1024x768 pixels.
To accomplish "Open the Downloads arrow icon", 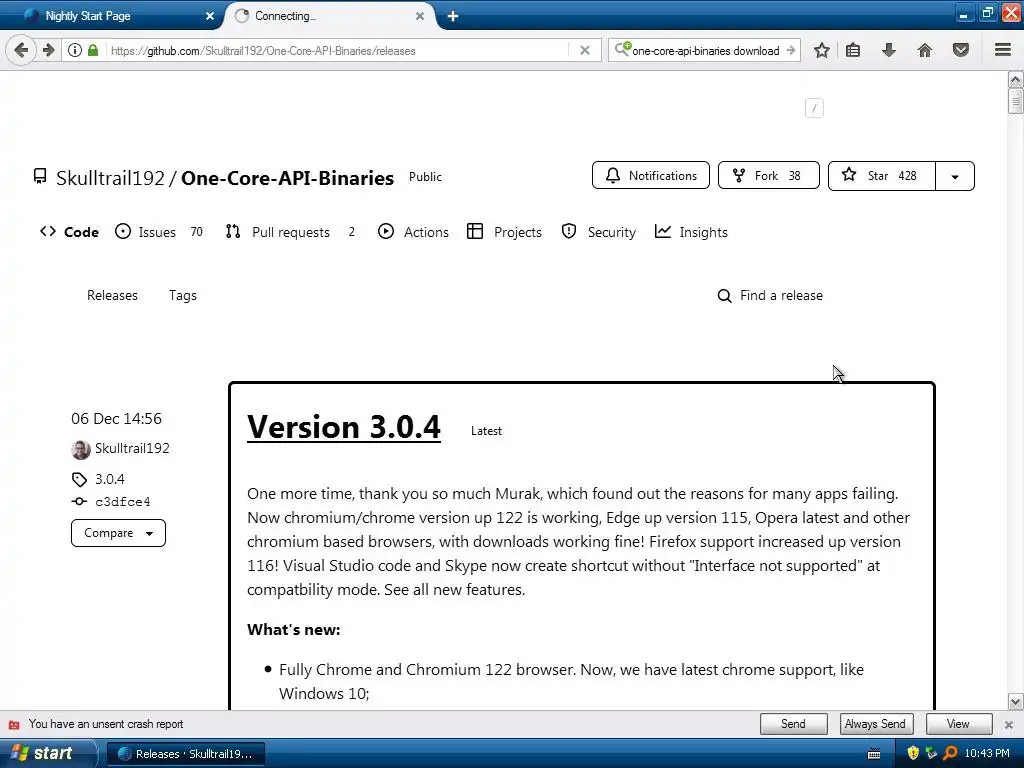I will click(889, 50).
